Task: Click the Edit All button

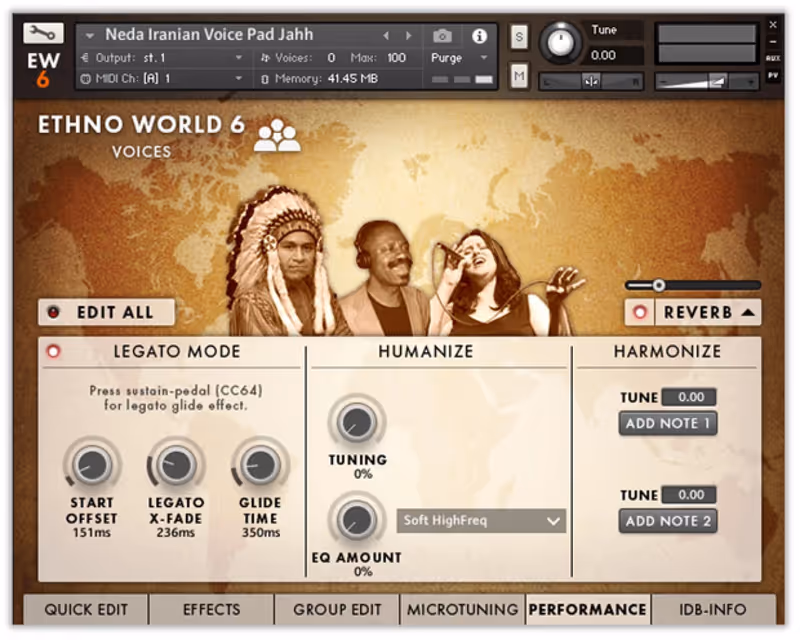Action: [x=106, y=311]
